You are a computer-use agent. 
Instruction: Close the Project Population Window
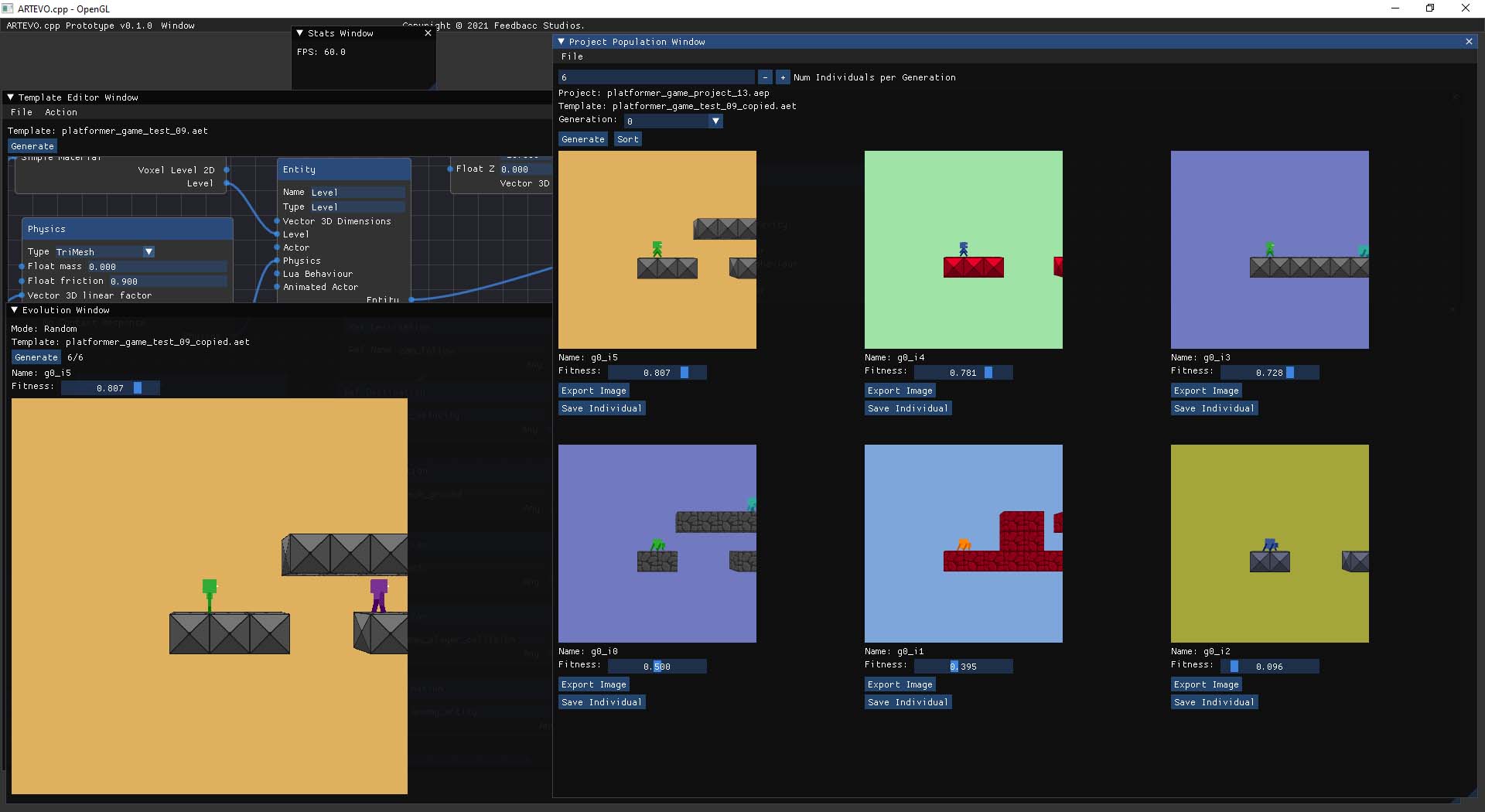click(1469, 42)
